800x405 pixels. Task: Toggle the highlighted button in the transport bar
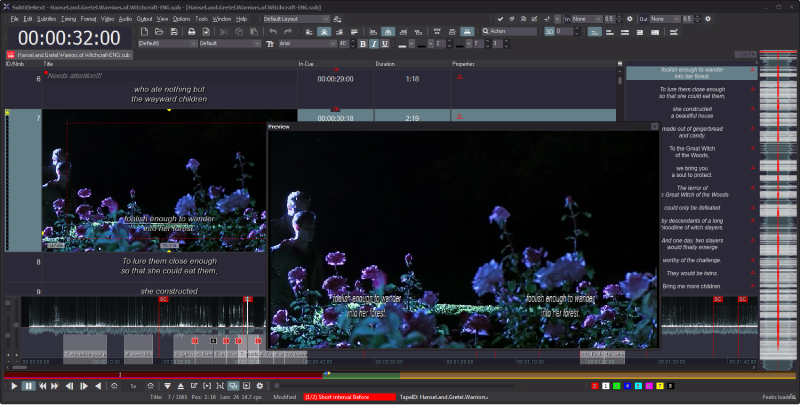[233, 386]
